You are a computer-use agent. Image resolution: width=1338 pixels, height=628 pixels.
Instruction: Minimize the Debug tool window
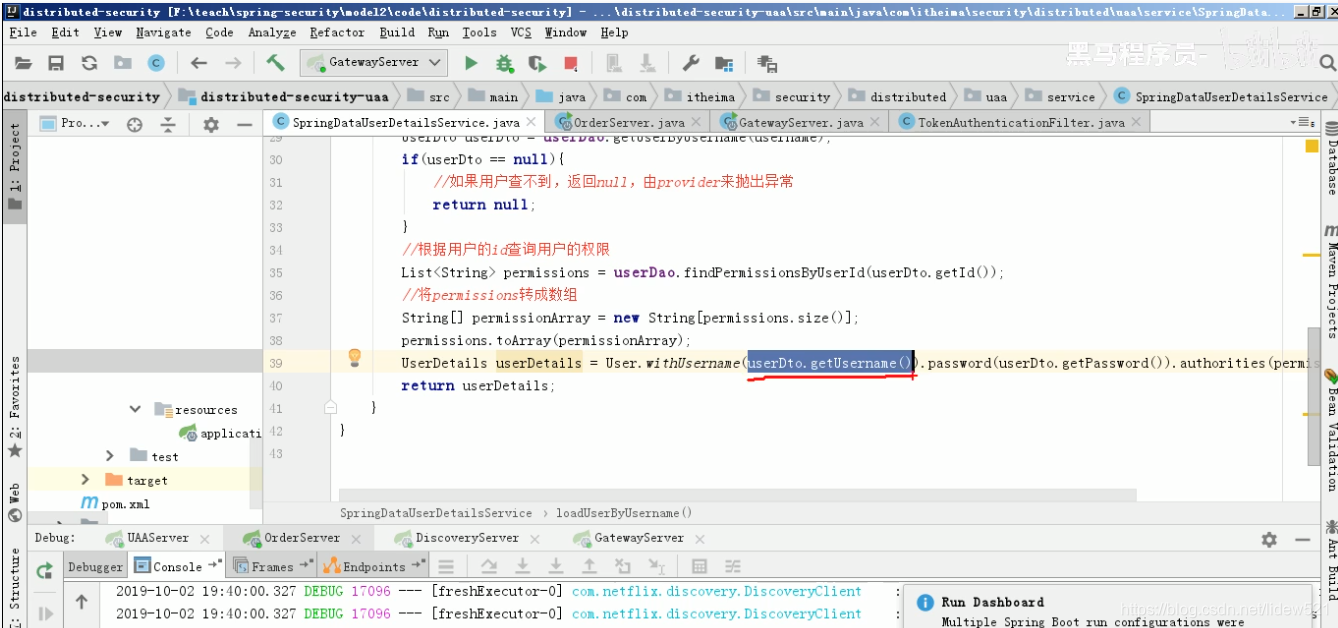(x=1304, y=539)
